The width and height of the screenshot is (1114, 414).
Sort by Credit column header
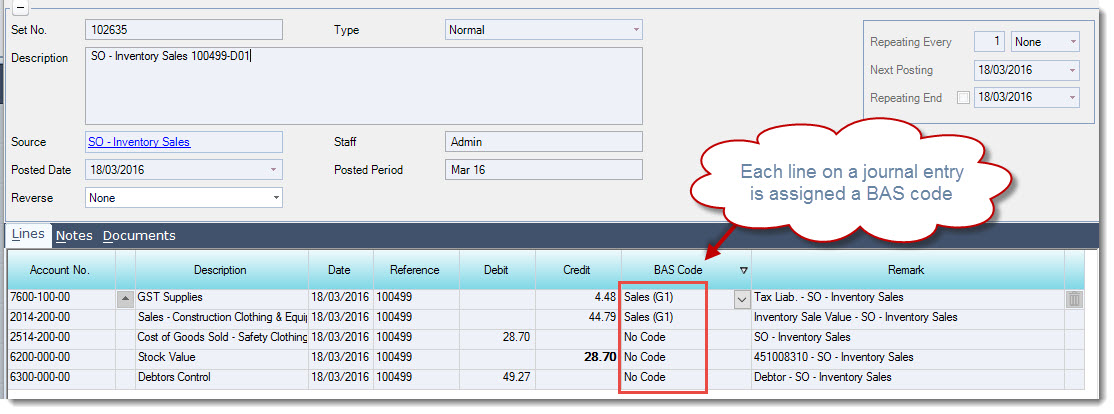(577, 270)
